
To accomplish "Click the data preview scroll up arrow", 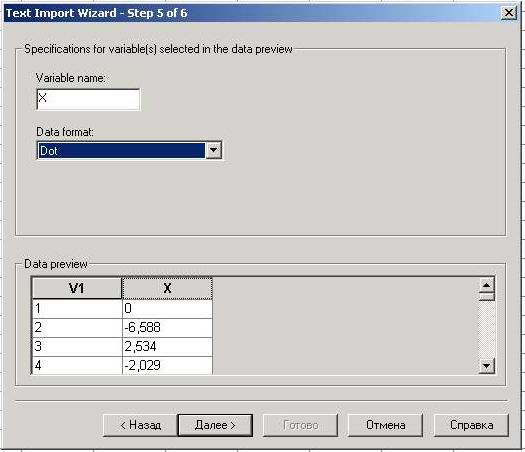I will click(x=486, y=286).
